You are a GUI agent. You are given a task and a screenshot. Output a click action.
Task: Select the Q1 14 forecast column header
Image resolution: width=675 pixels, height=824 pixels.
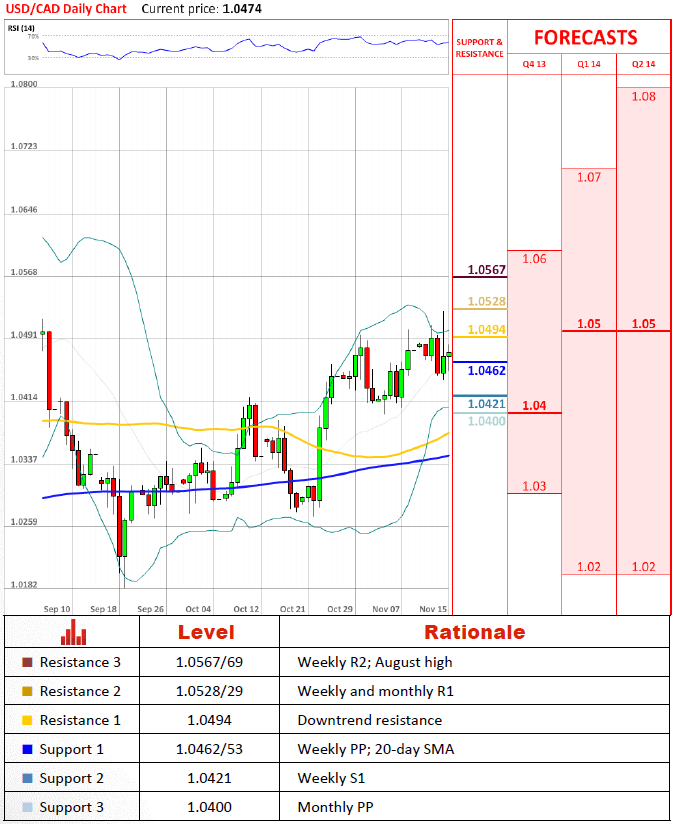coord(589,64)
